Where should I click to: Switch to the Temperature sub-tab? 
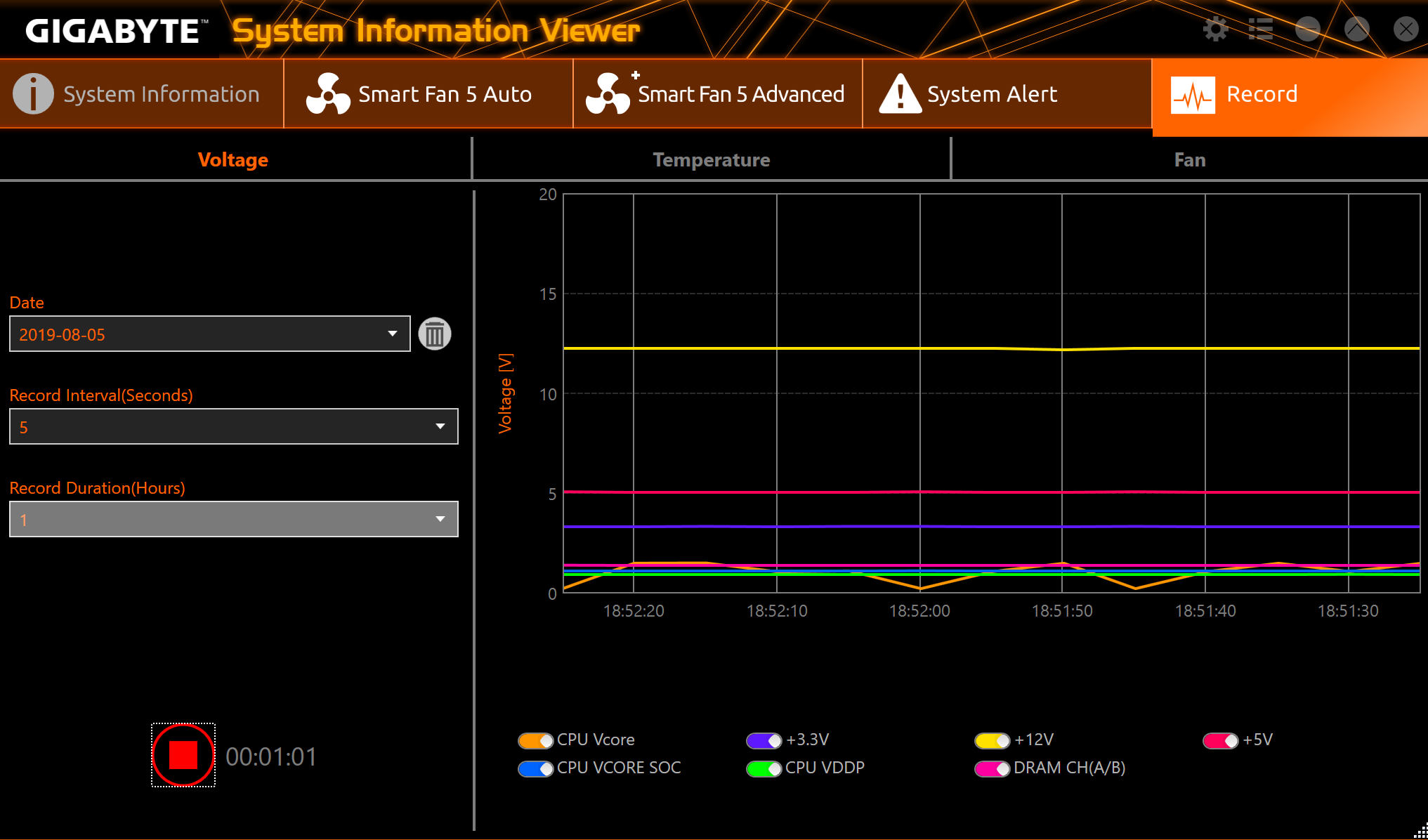[x=712, y=159]
